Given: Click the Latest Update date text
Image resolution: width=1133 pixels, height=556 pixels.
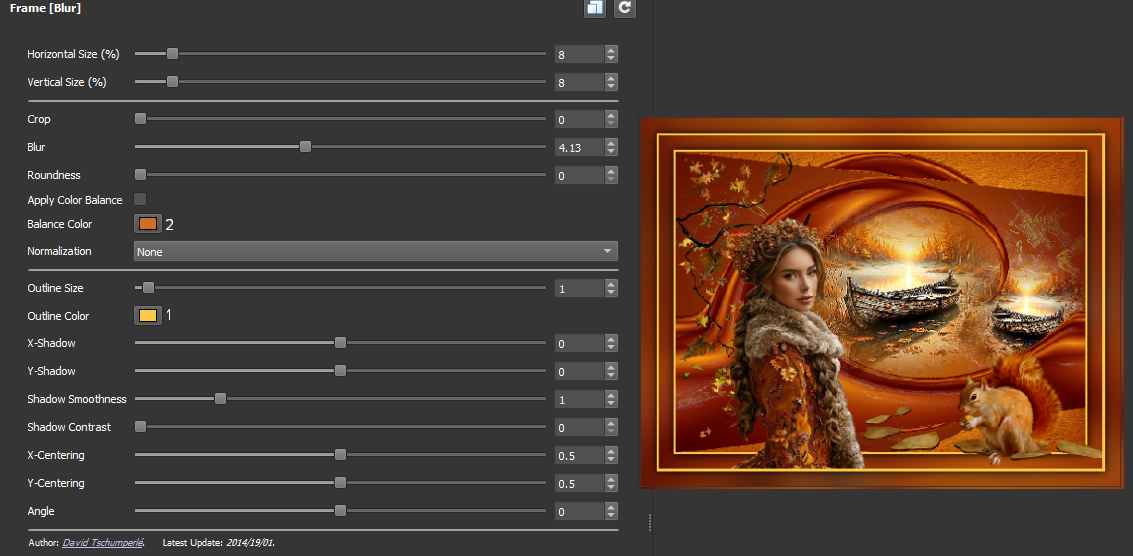Looking at the screenshot, I should tap(251, 542).
